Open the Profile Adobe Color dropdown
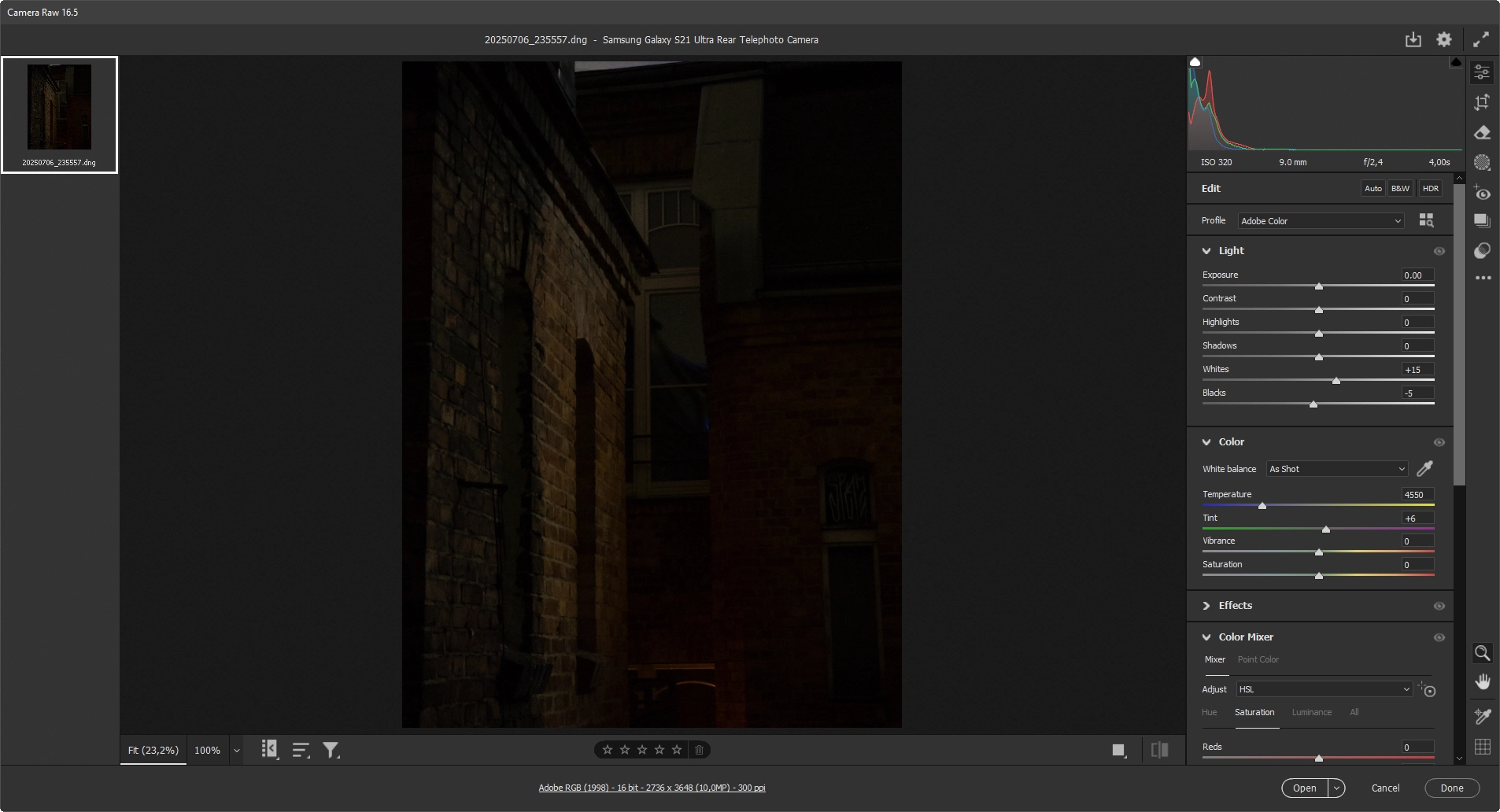This screenshot has width=1500, height=812. [1321, 221]
